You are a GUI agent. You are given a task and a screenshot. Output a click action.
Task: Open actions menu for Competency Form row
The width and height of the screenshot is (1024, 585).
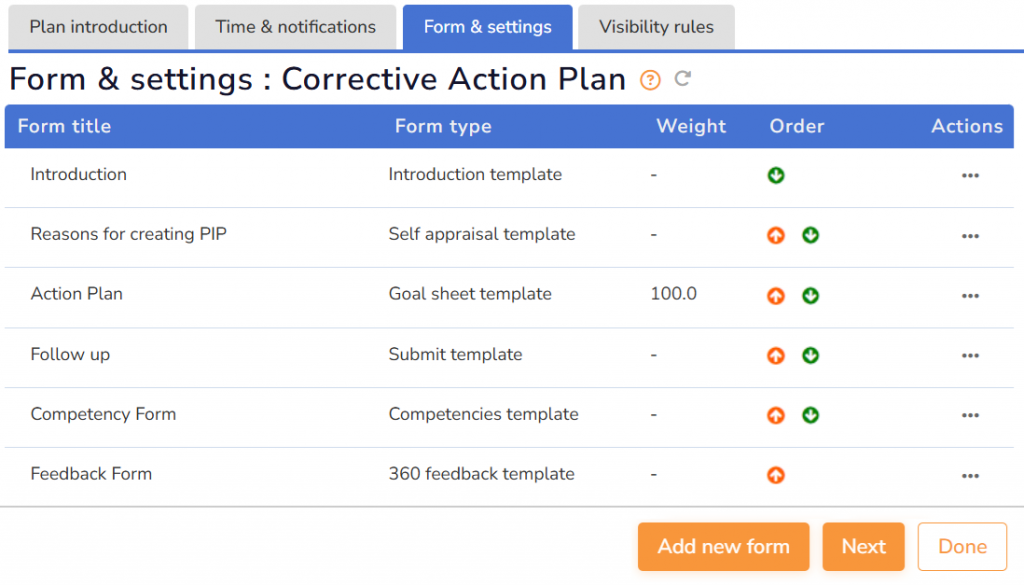(969, 415)
